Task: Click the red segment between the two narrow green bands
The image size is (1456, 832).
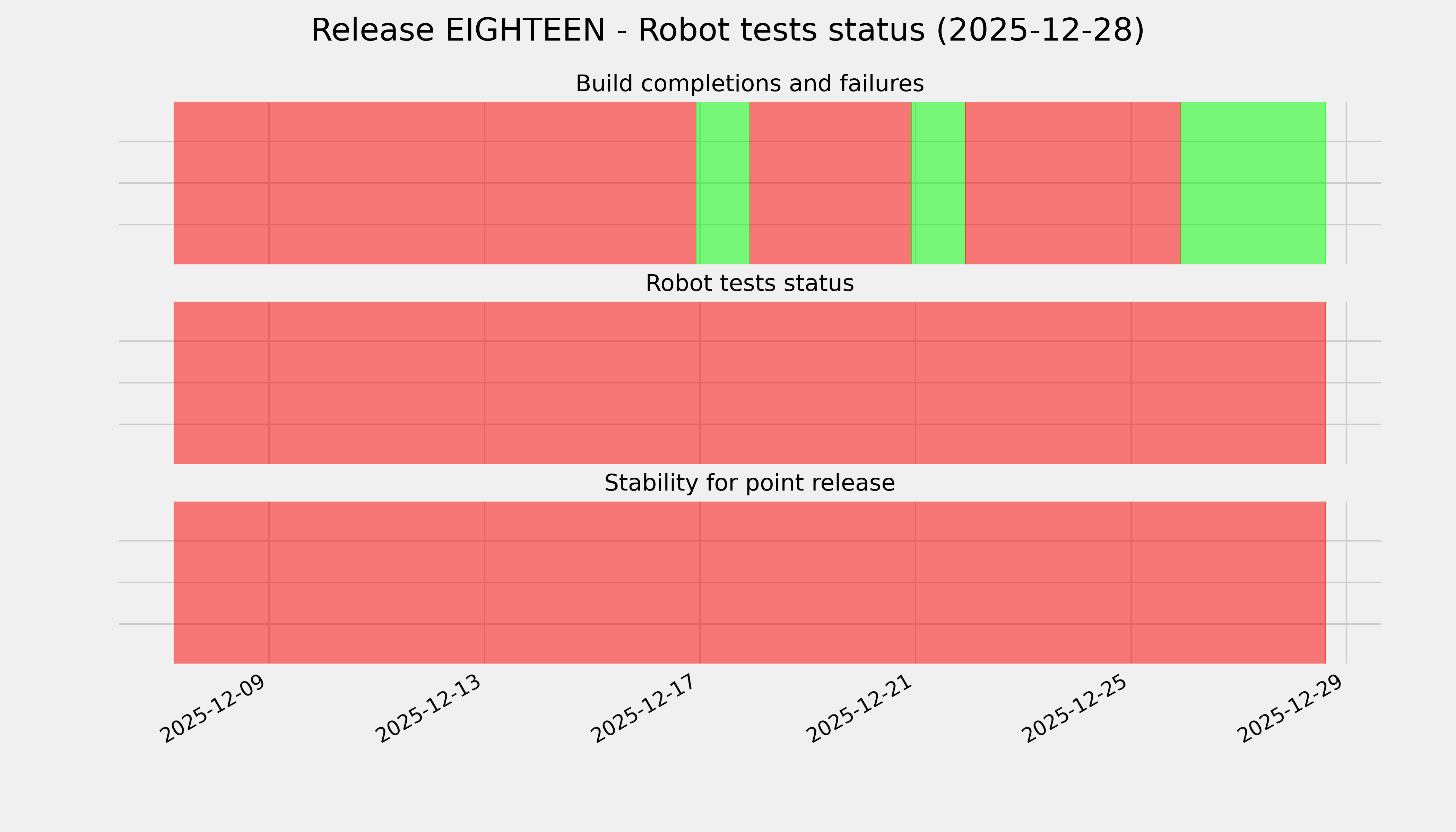Action: pos(830,183)
